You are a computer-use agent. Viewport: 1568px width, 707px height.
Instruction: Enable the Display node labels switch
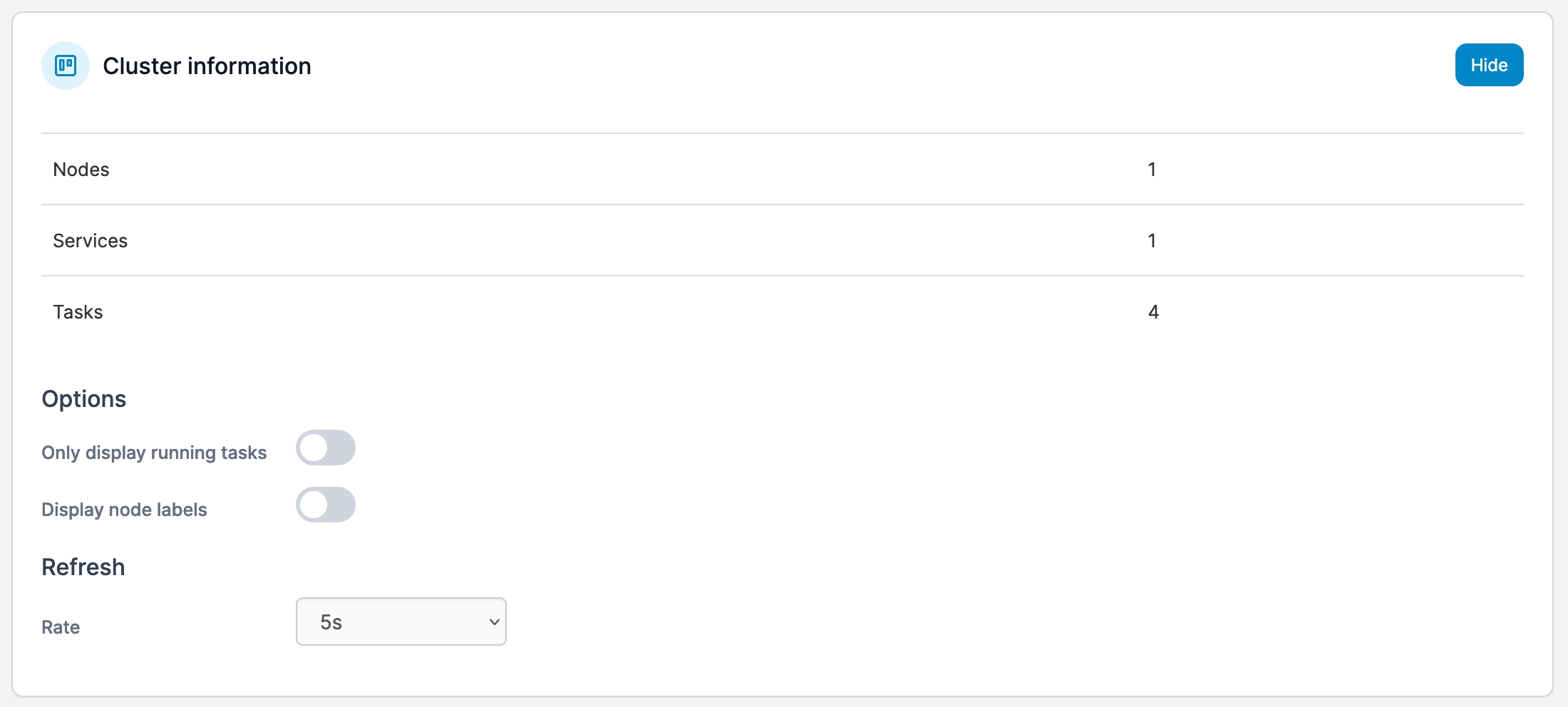[x=326, y=505]
